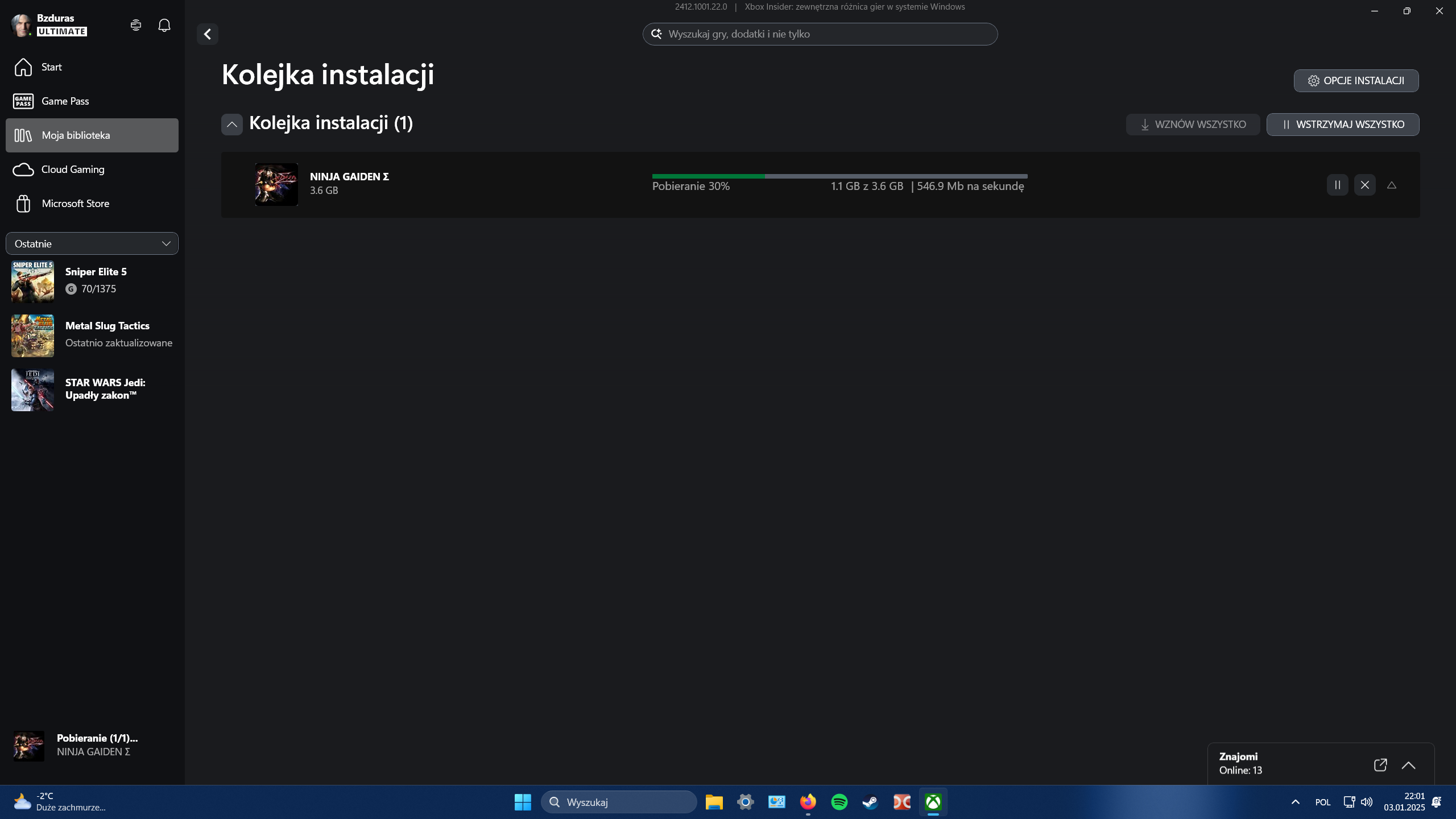1456x819 pixels.
Task: Open the Bzduras profile avatar
Action: pos(22,25)
